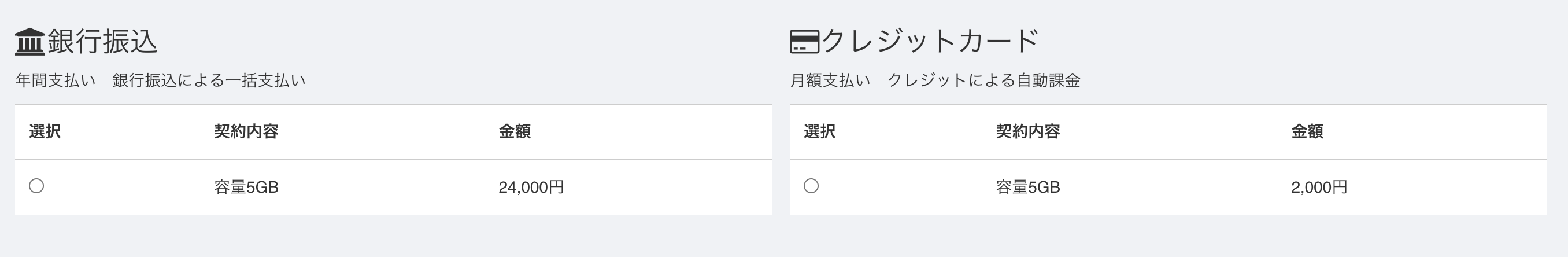
Task: Click the 選択 header in credit card table
Action: coord(819,131)
